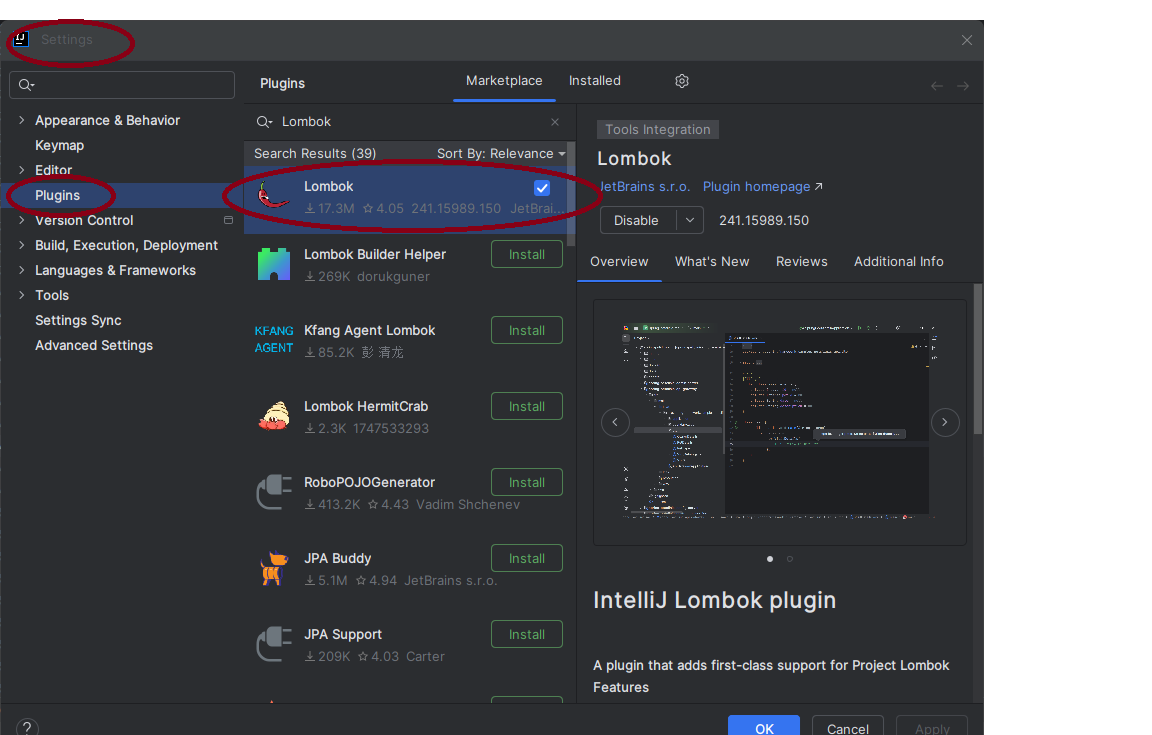Screen dimensions: 1152x735
Task: Click the Kfang Agent logo
Action: pyautogui.click(x=273, y=340)
